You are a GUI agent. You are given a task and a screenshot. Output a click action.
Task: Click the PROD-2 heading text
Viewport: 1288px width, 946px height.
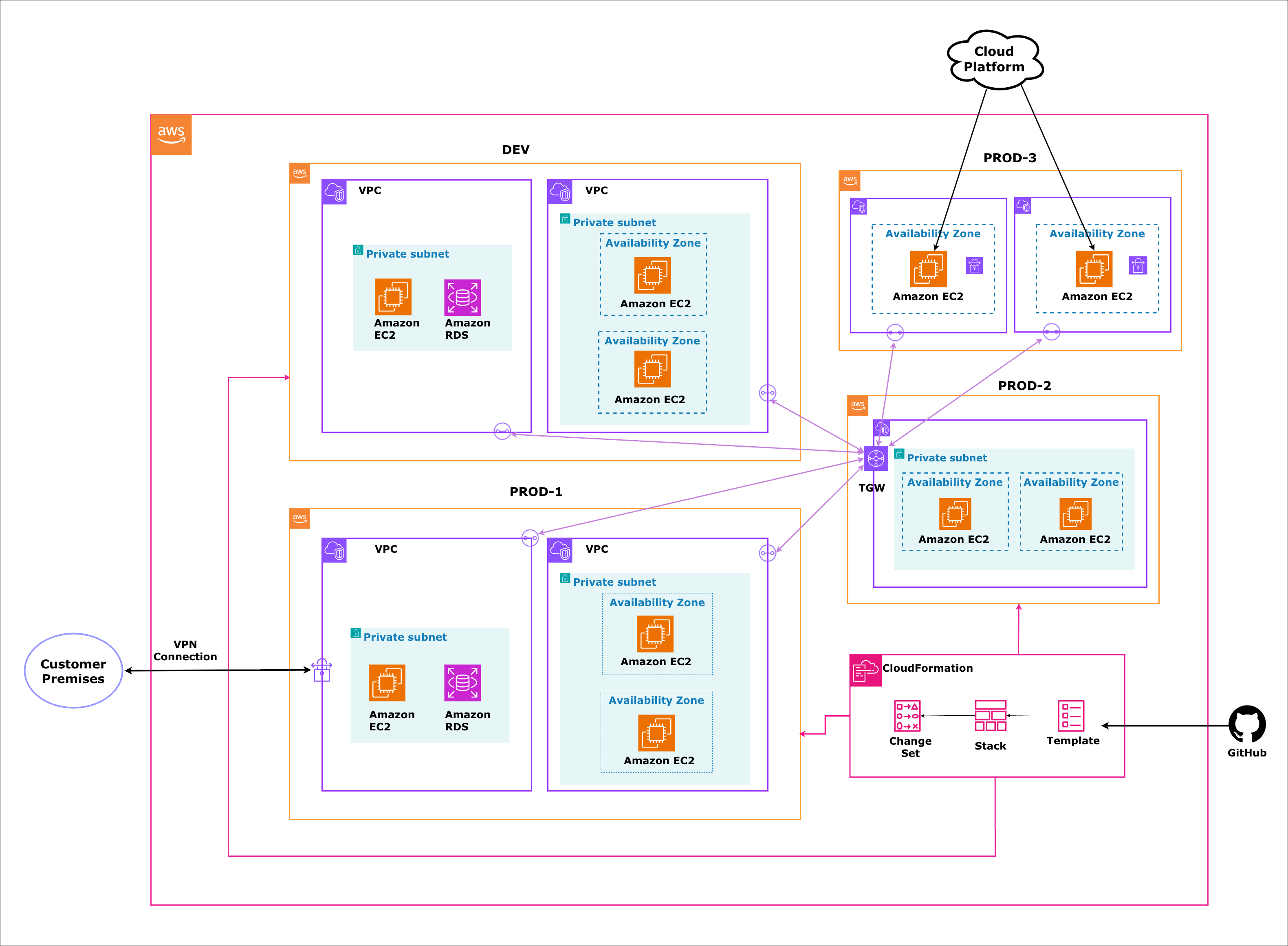(1024, 386)
